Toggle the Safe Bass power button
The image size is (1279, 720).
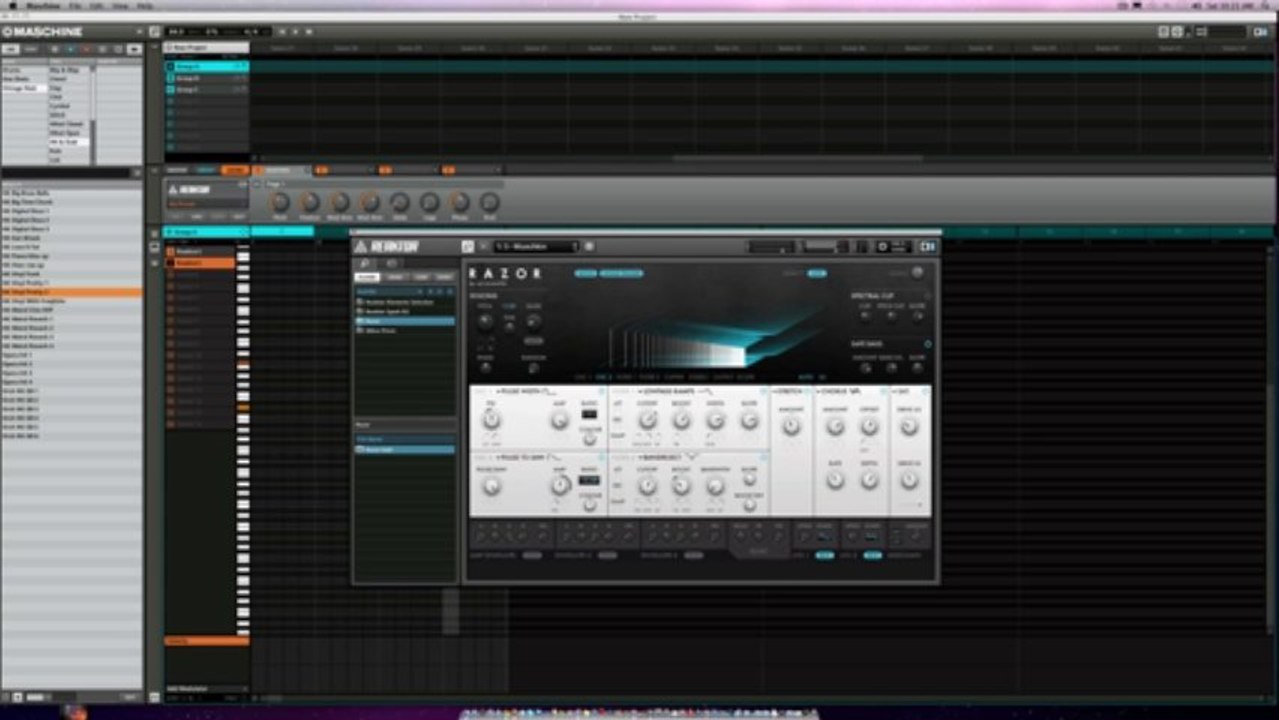927,344
